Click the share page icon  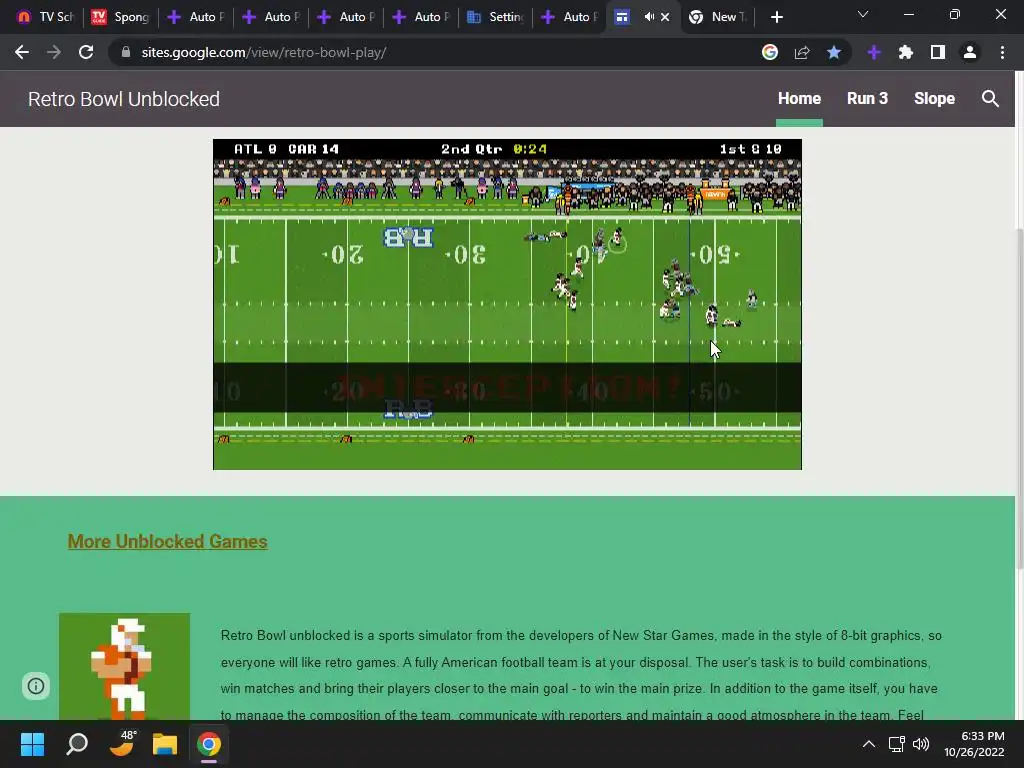click(x=802, y=52)
